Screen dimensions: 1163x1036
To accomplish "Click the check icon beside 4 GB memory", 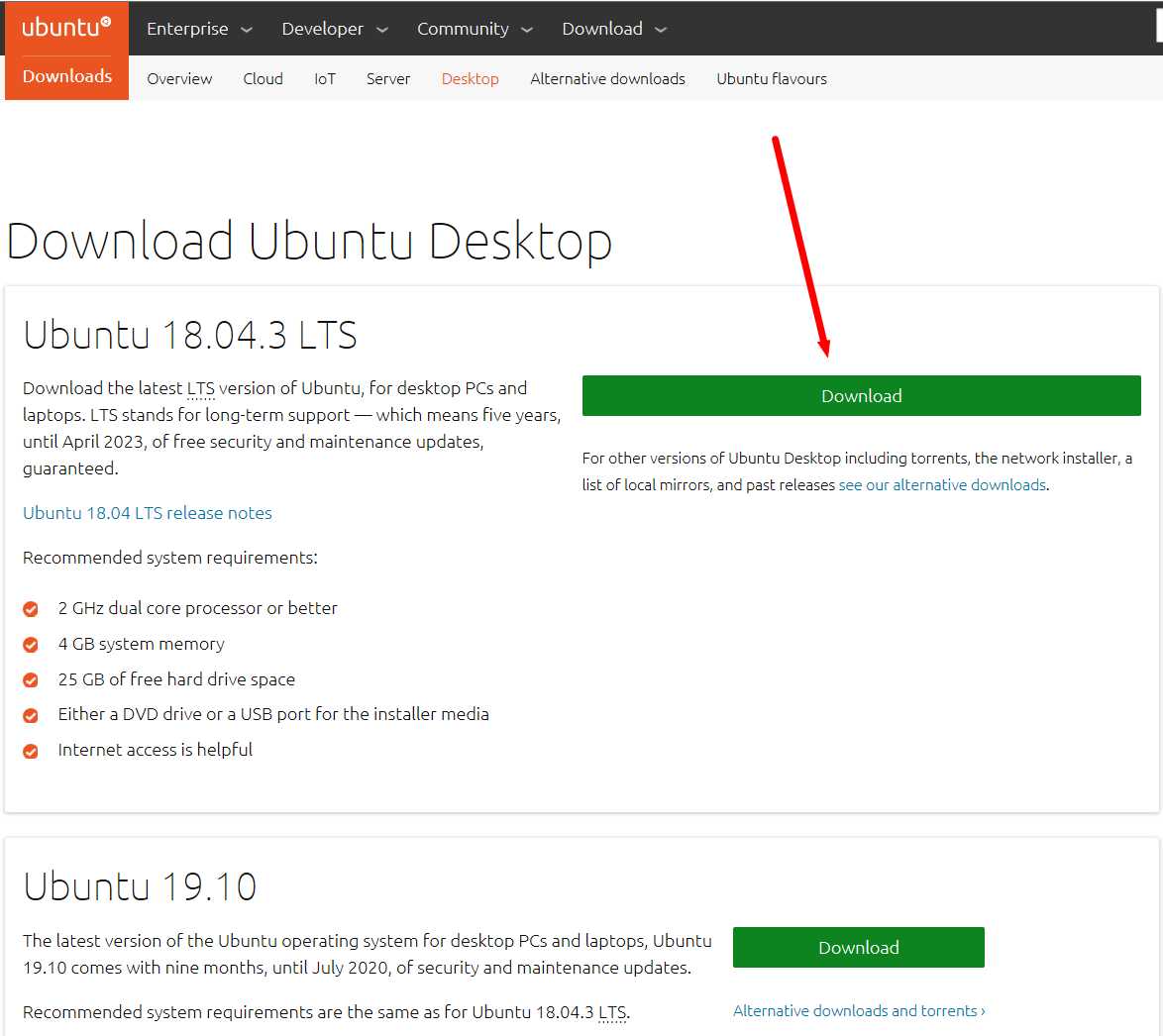I will point(31,645).
